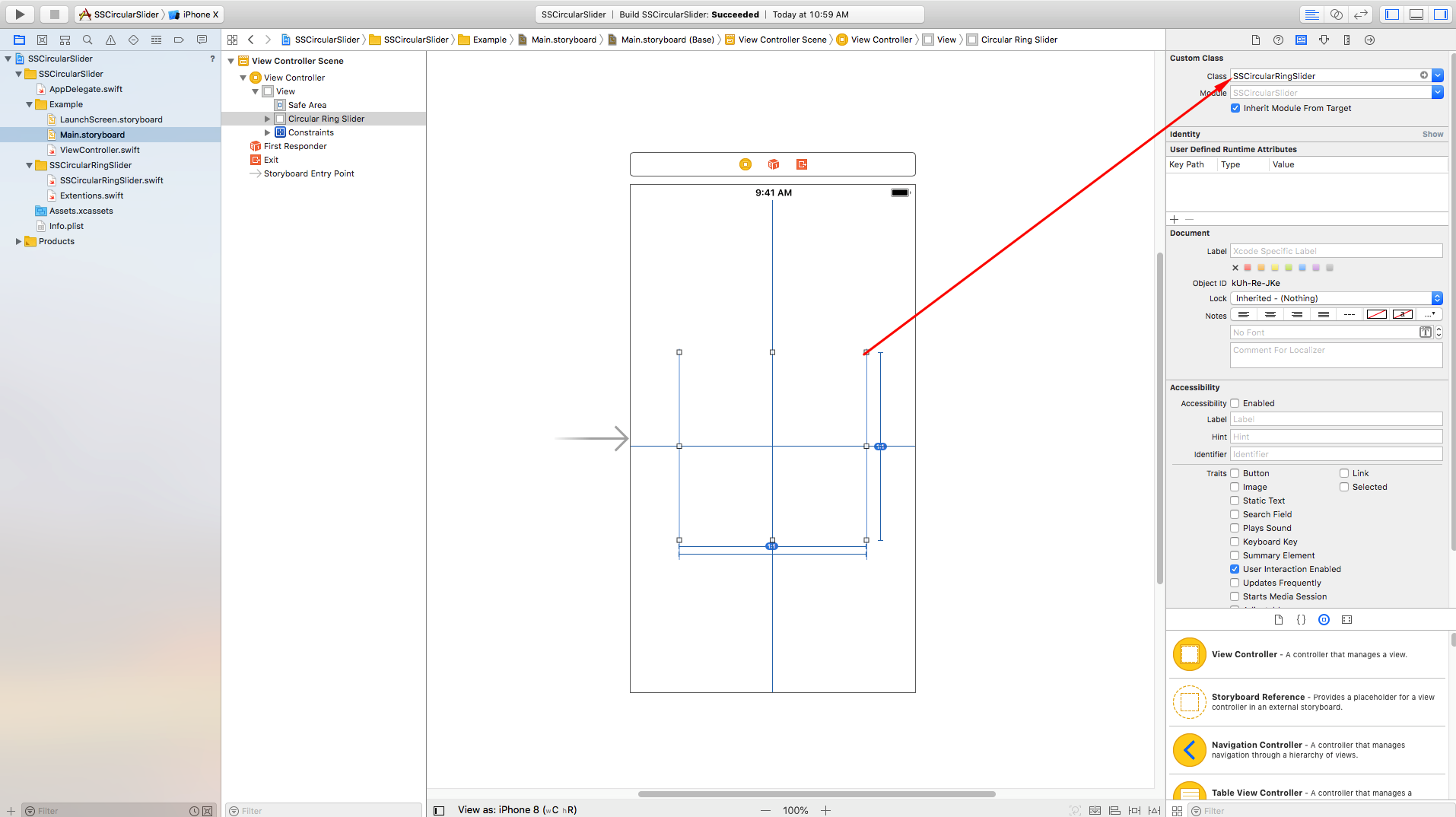Open the Report navigator tab
Screen dimensions: 1456x817
tap(202, 40)
